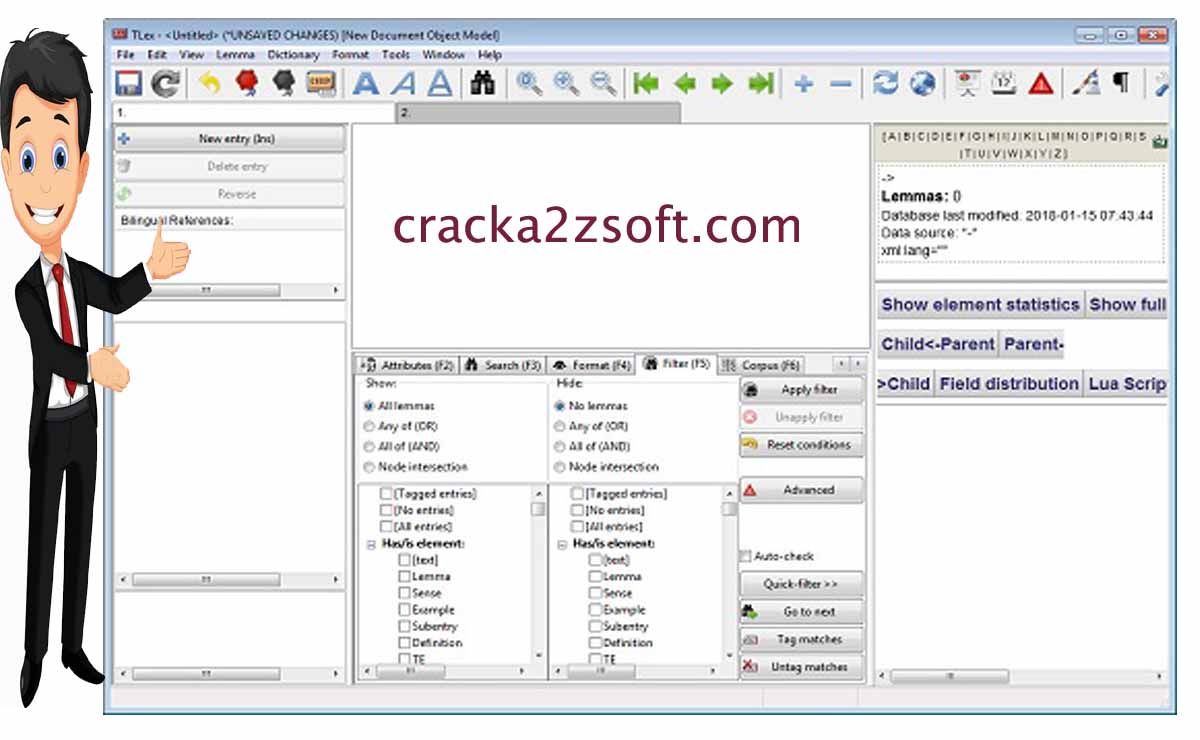The height and width of the screenshot is (740, 1200).
Task: Click the underlined A formatting icon
Action: pos(440,83)
